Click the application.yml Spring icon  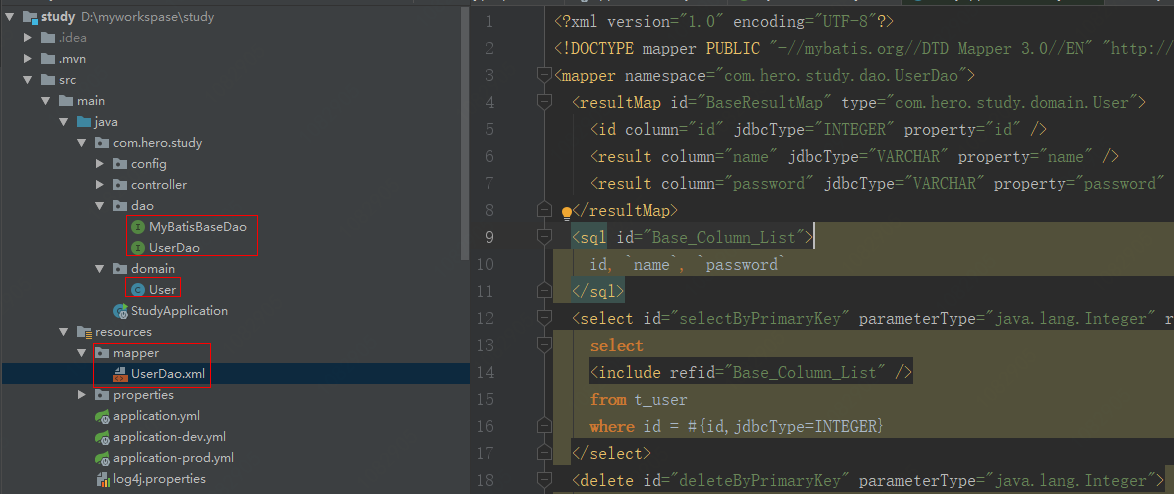(x=102, y=416)
